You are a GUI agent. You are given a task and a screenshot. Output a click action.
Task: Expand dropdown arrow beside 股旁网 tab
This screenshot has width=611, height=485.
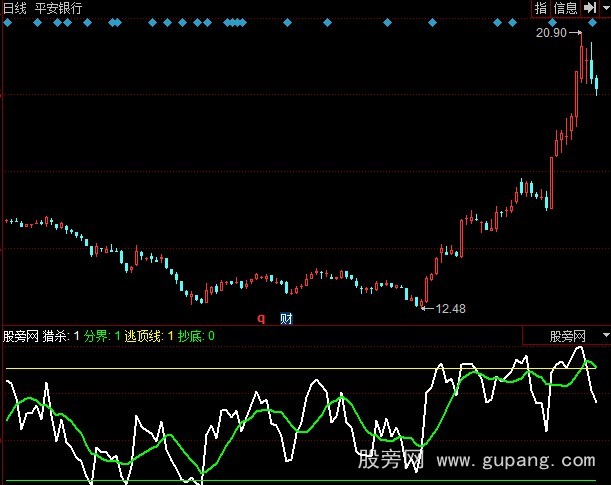tap(603, 337)
